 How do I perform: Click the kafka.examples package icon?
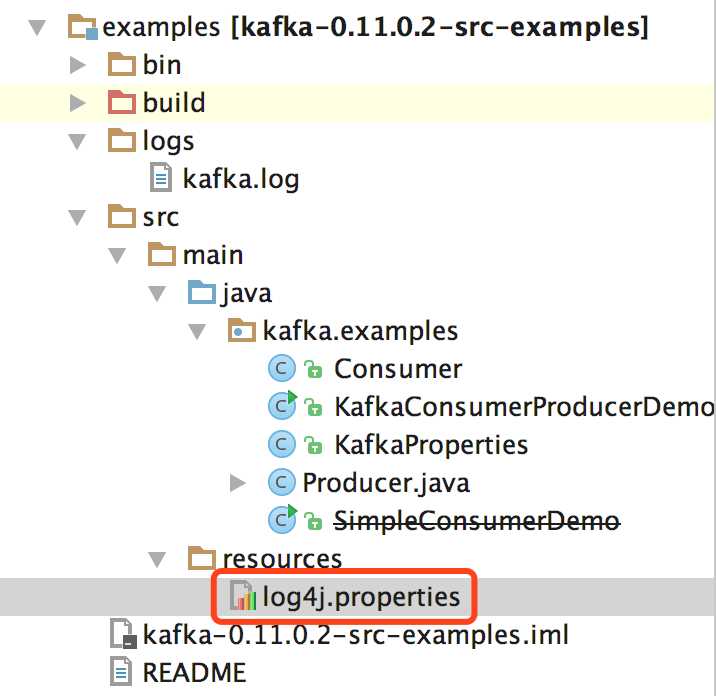tap(241, 331)
